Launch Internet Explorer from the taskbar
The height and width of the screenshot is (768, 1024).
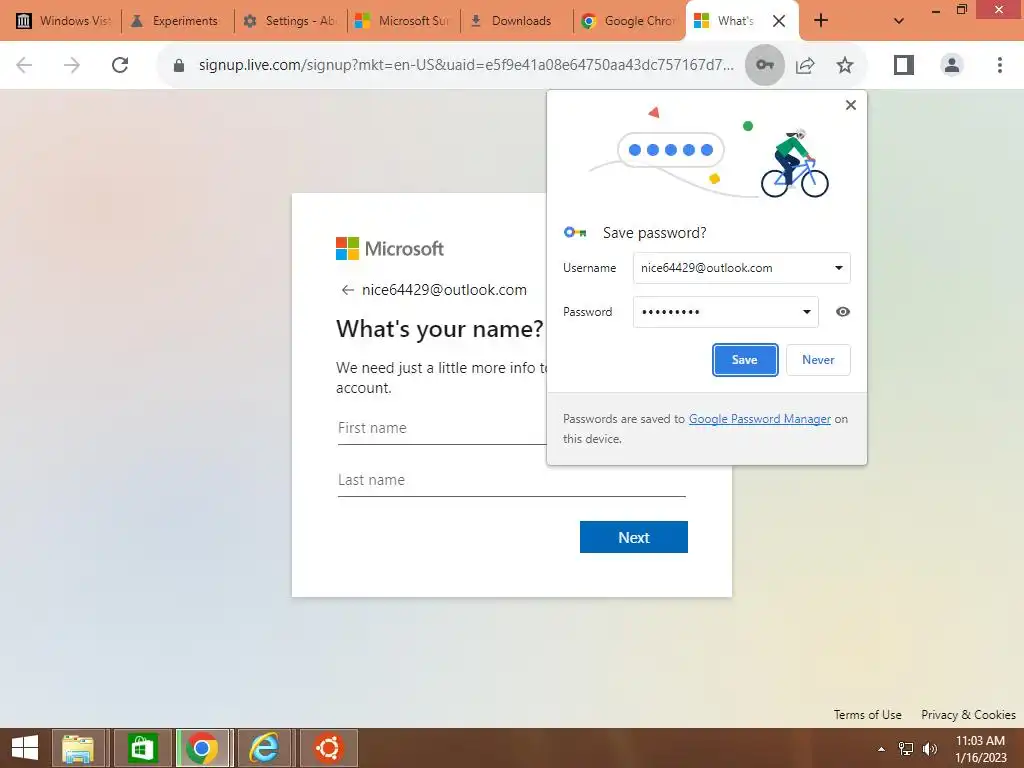[264, 748]
